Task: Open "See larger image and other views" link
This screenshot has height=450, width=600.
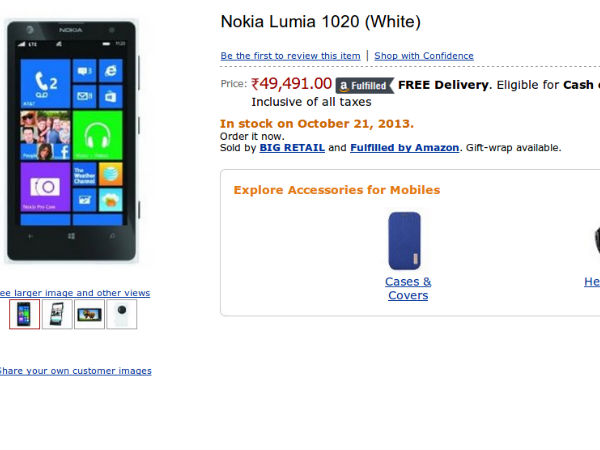Action: [73, 293]
